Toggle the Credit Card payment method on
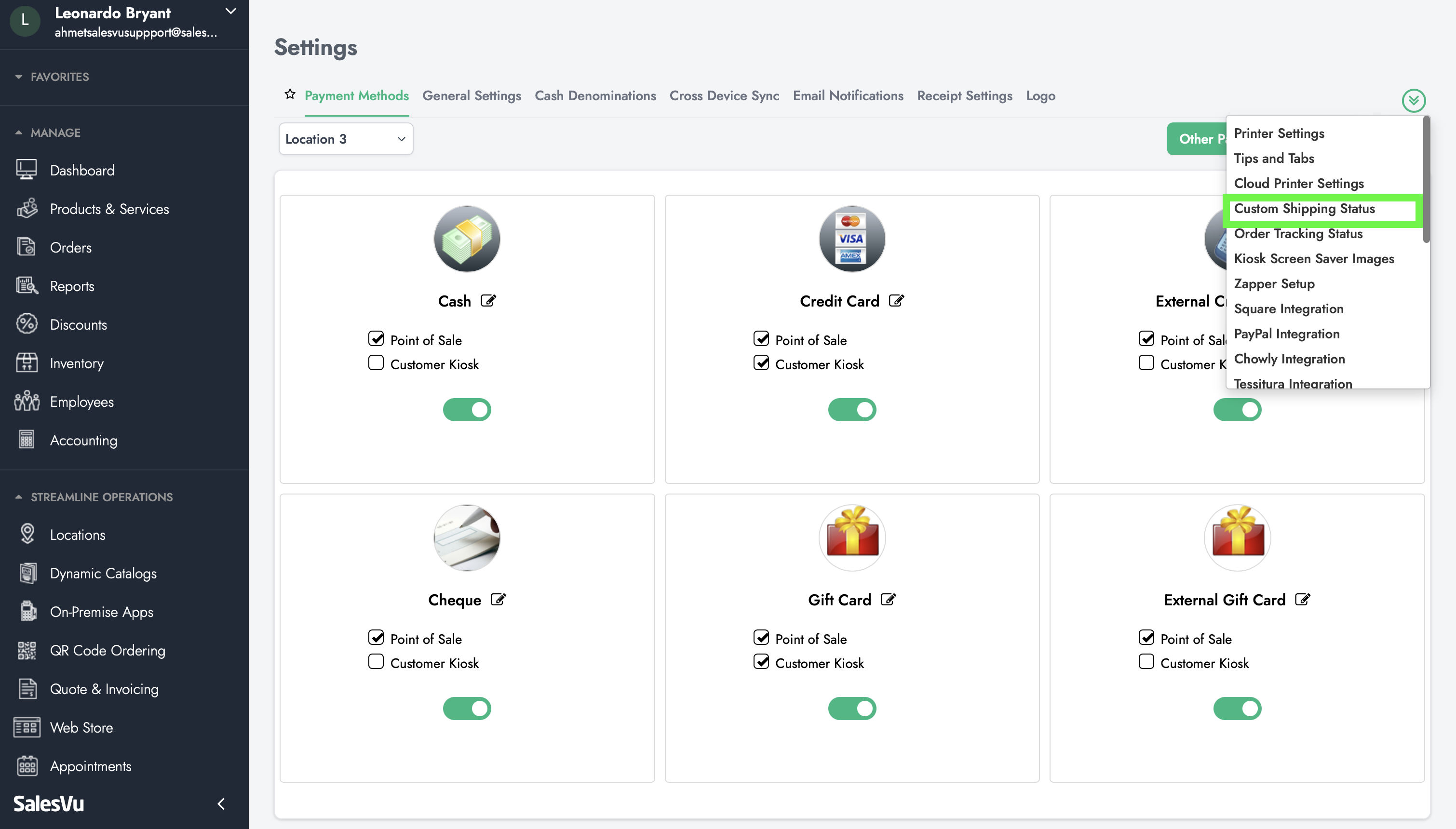Screen dimensions: 1456x829 (x=852, y=409)
